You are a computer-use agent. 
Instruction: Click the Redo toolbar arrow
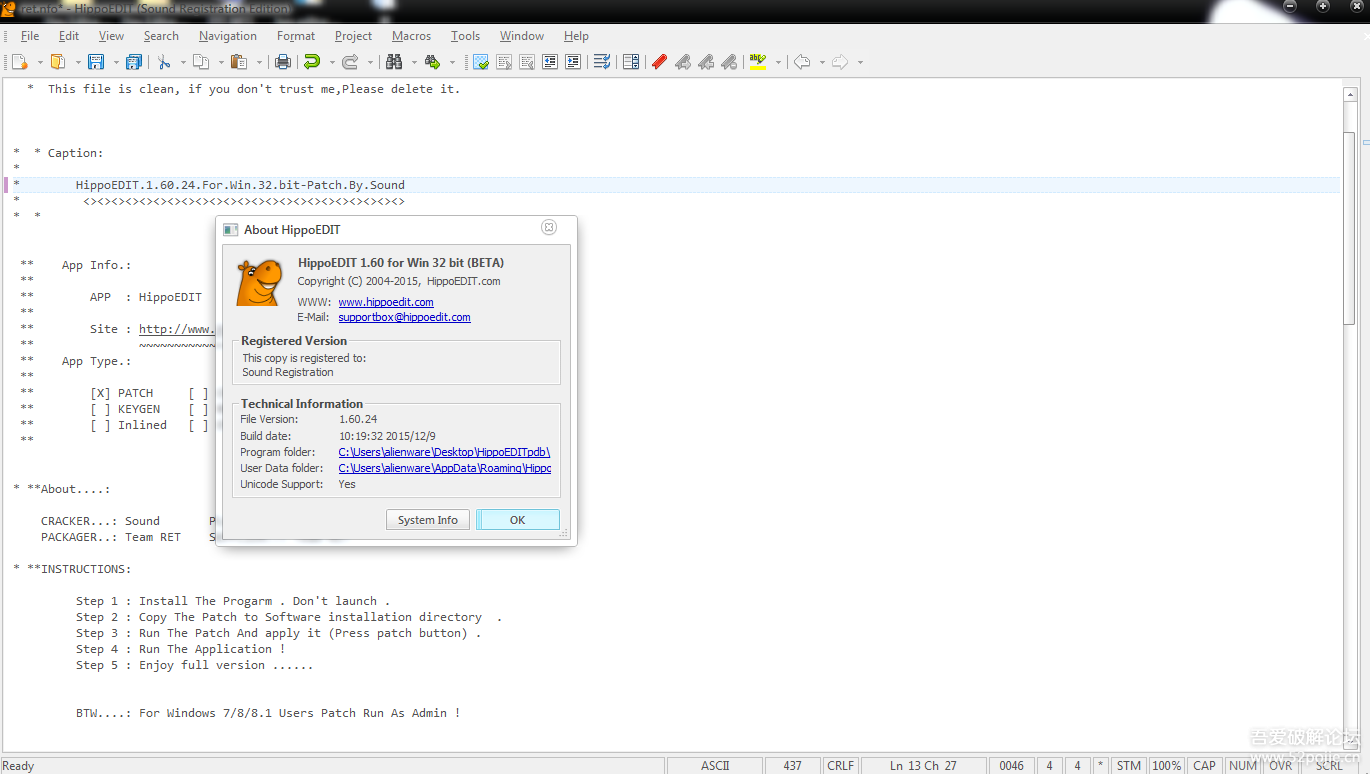[x=350, y=62]
